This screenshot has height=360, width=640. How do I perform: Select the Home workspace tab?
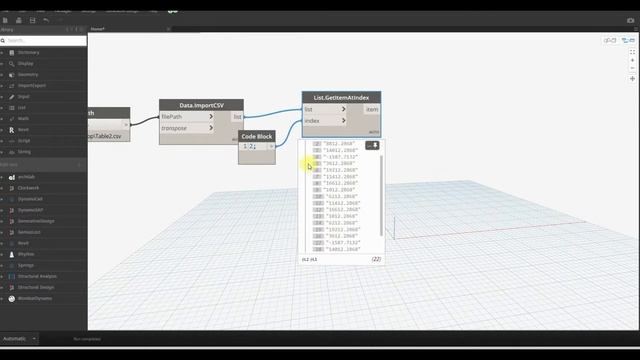pyautogui.click(x=98, y=29)
